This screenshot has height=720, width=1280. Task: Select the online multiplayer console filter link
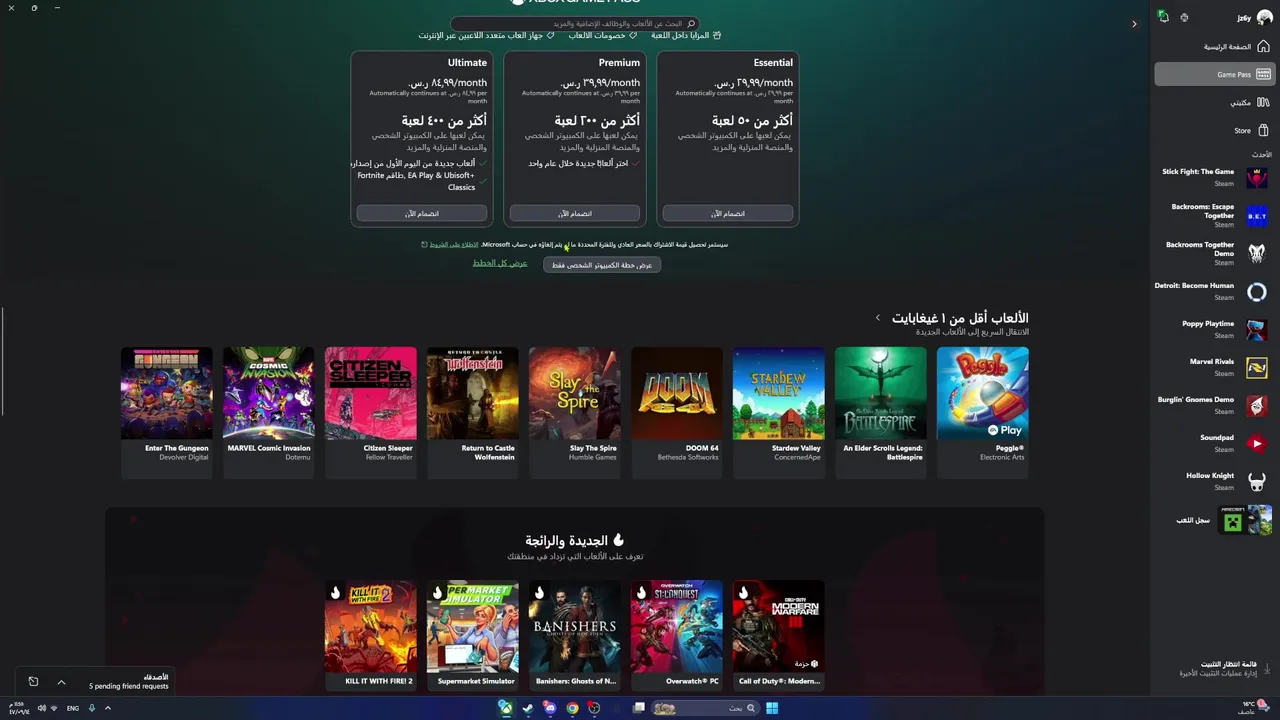coord(486,35)
